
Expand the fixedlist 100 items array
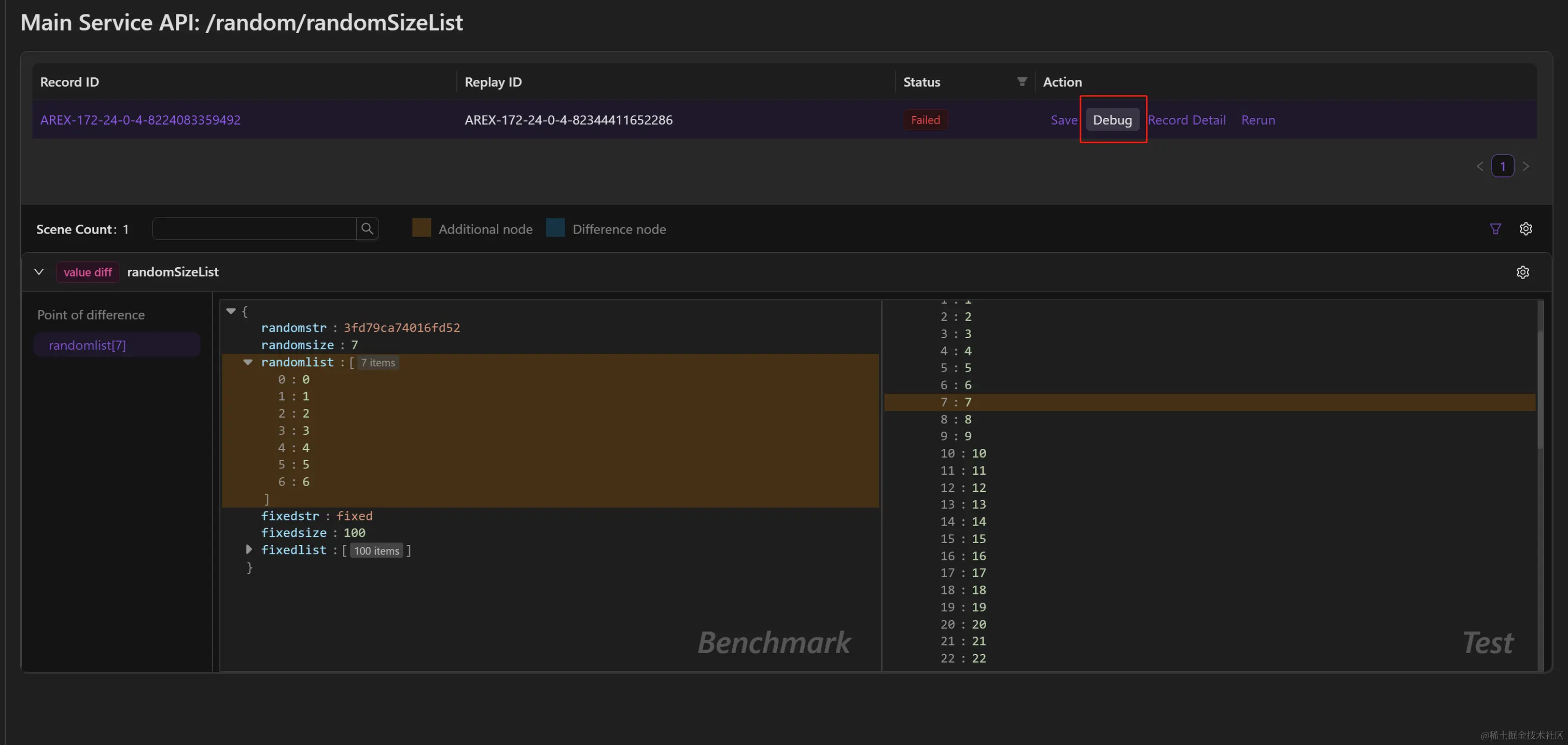(x=248, y=549)
